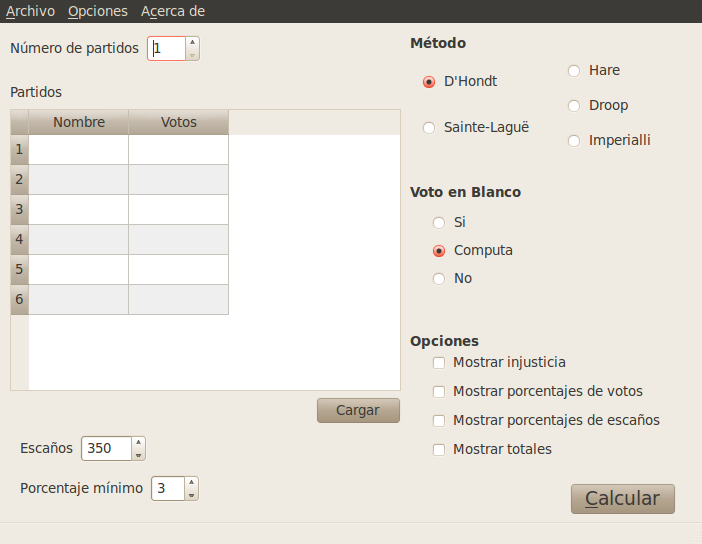
Task: Open the Opciones menu
Action: point(98,11)
